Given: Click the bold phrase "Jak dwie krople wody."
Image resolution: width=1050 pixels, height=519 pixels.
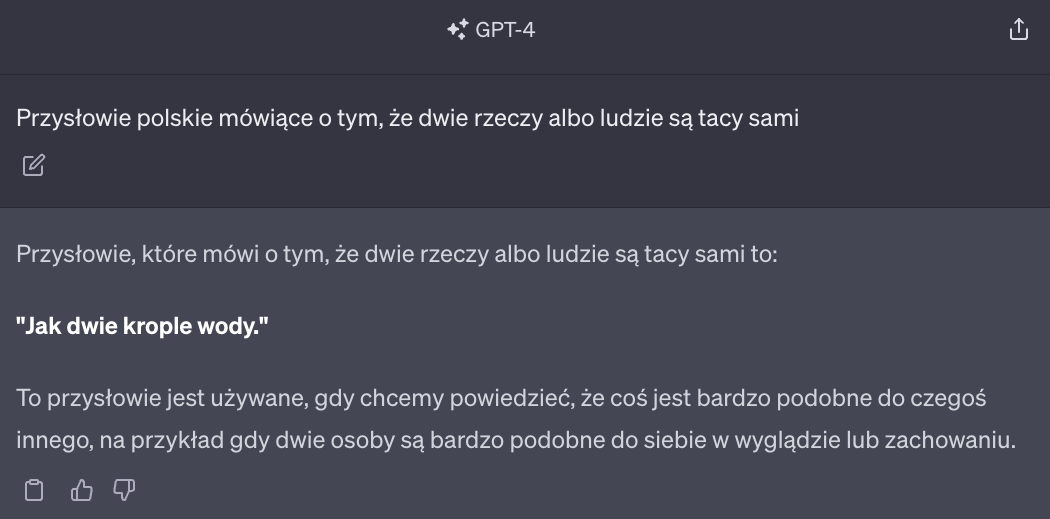Looking at the screenshot, I should coord(143,326).
